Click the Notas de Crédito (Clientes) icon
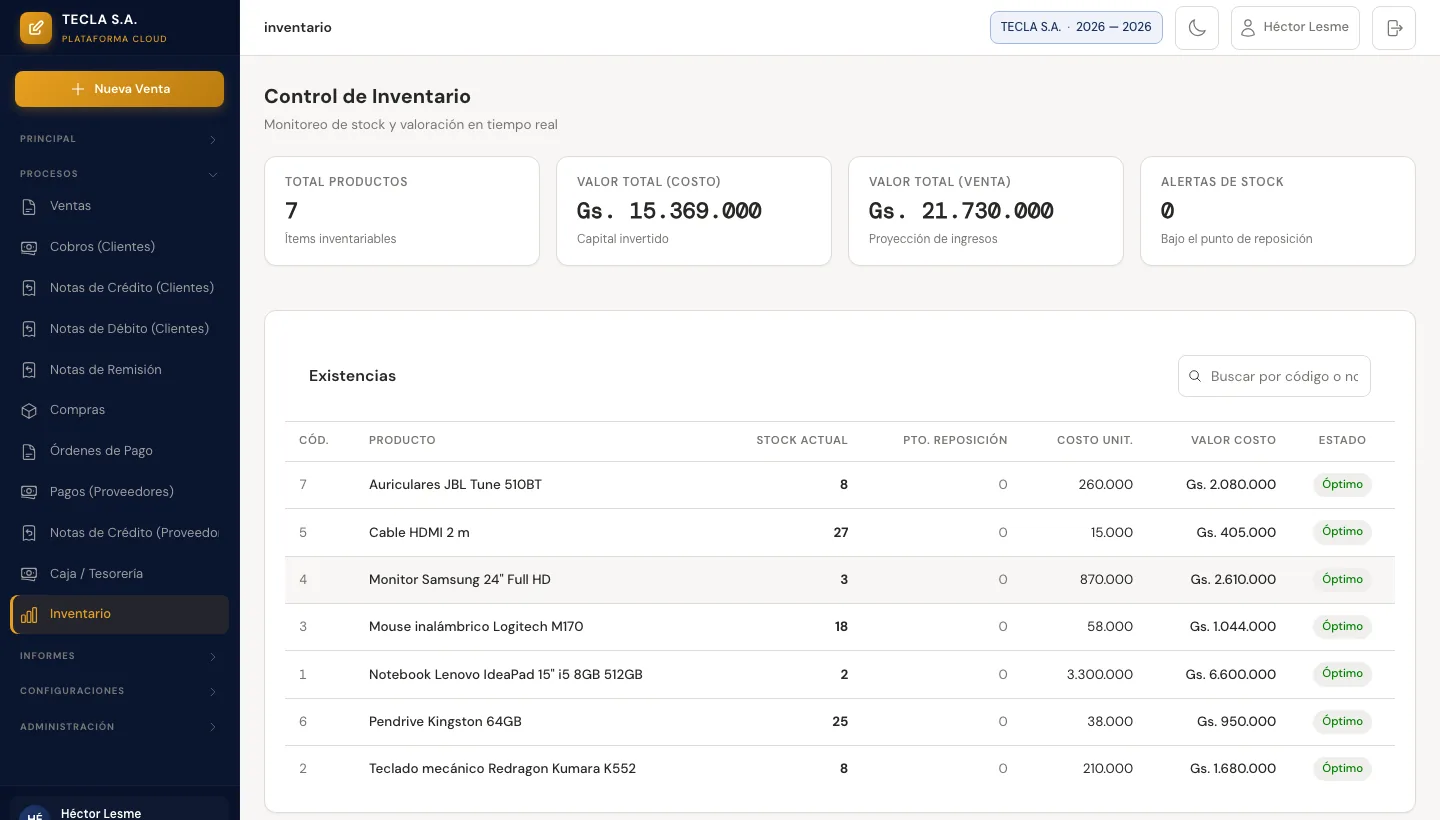This screenshot has width=1440, height=820. click(x=30, y=288)
